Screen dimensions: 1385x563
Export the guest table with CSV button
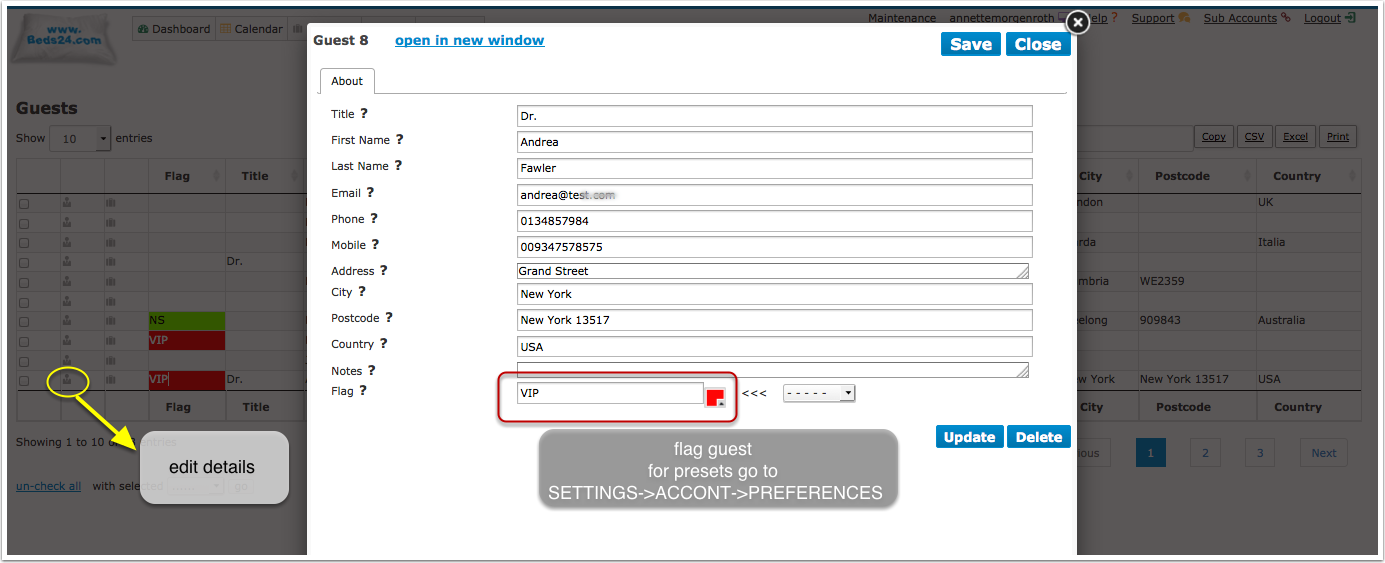1254,137
